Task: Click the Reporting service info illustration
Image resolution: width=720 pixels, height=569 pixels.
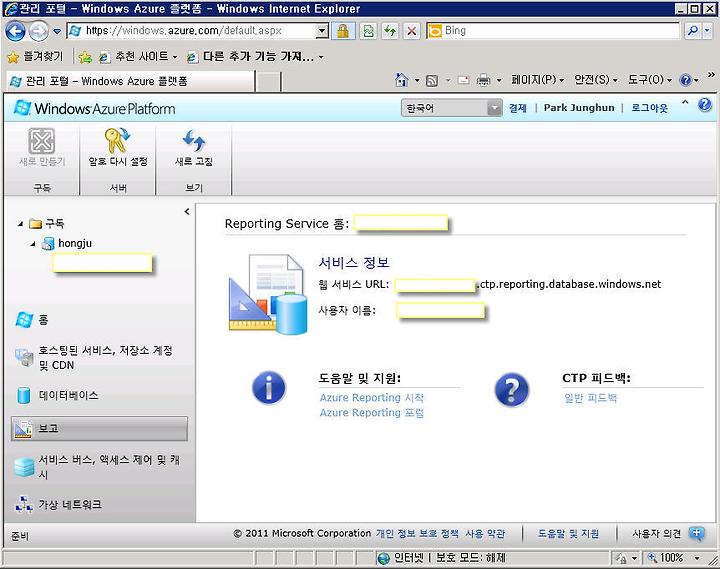Action: pos(268,294)
